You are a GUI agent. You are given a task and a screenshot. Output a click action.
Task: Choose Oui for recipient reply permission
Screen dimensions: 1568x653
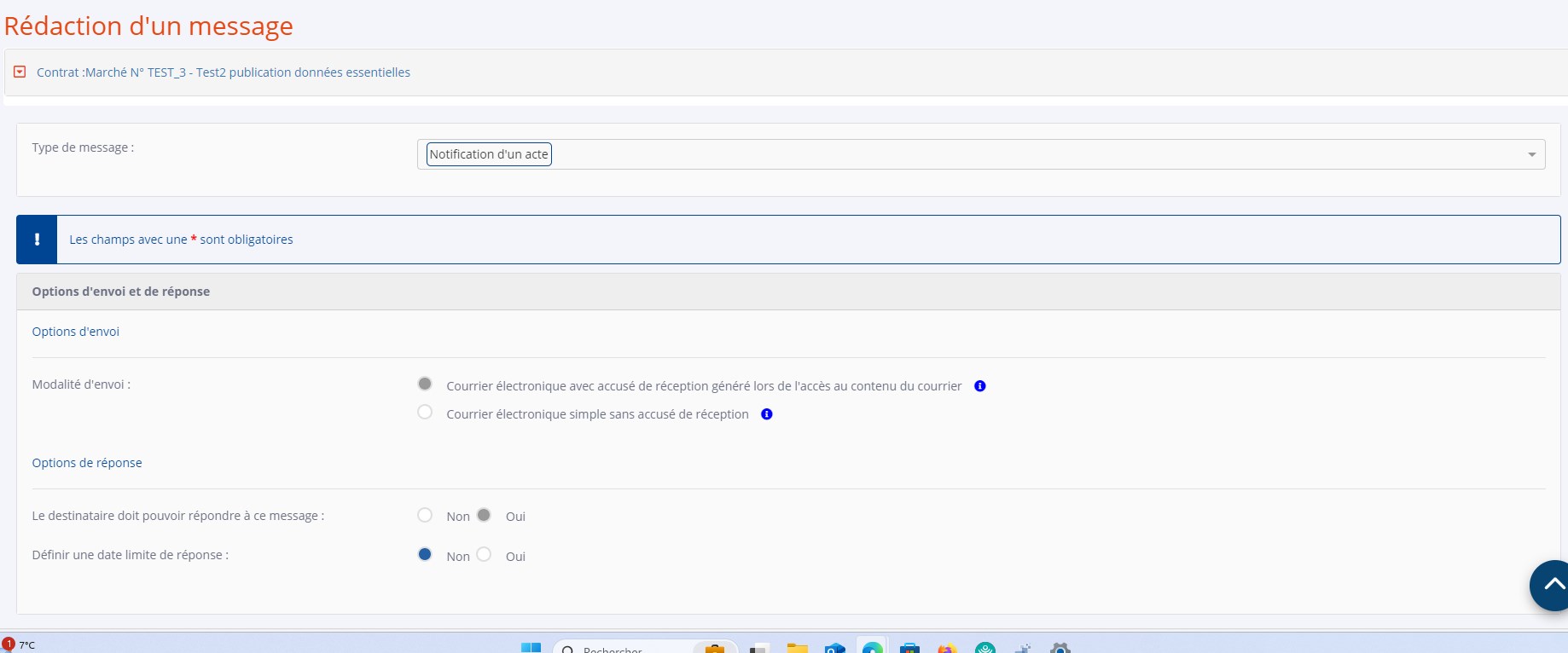coord(484,515)
